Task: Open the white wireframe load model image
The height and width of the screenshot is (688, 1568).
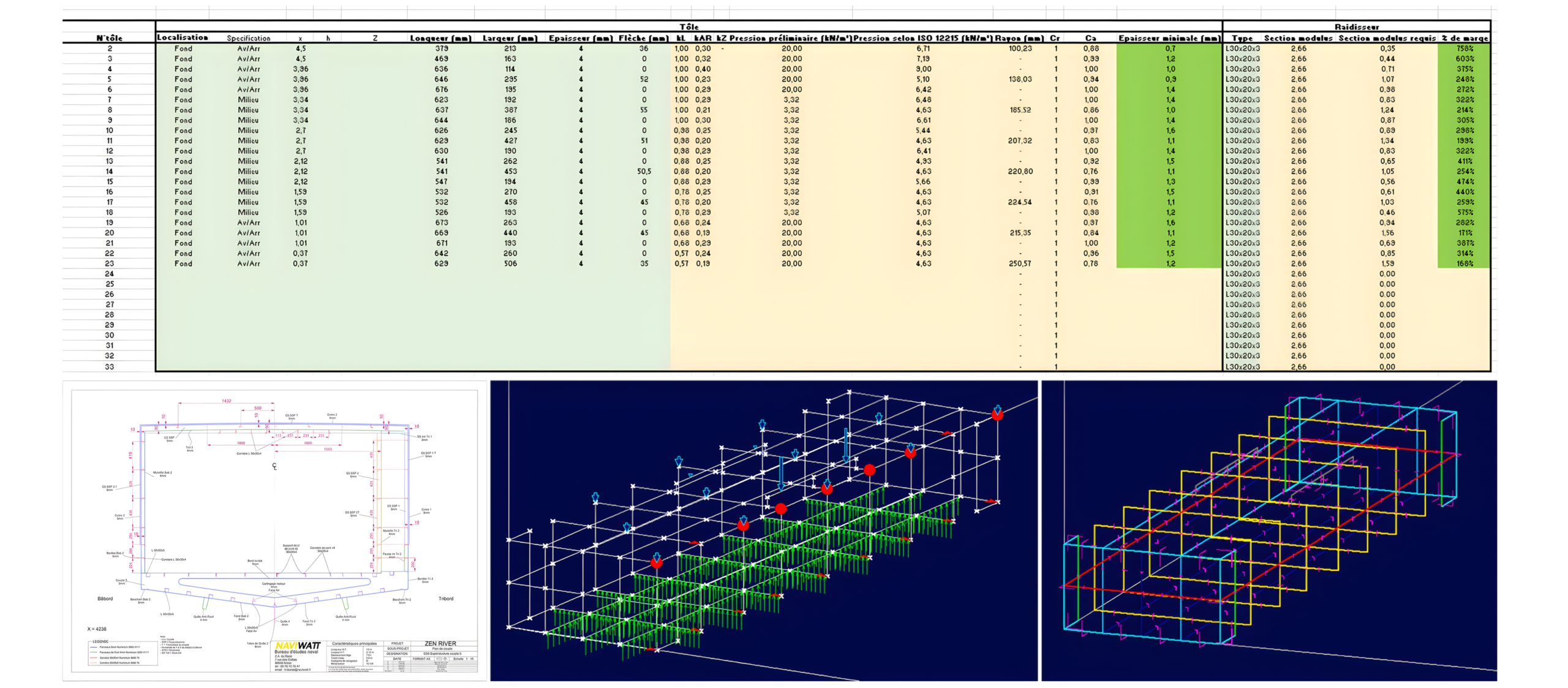Action: pos(763,531)
